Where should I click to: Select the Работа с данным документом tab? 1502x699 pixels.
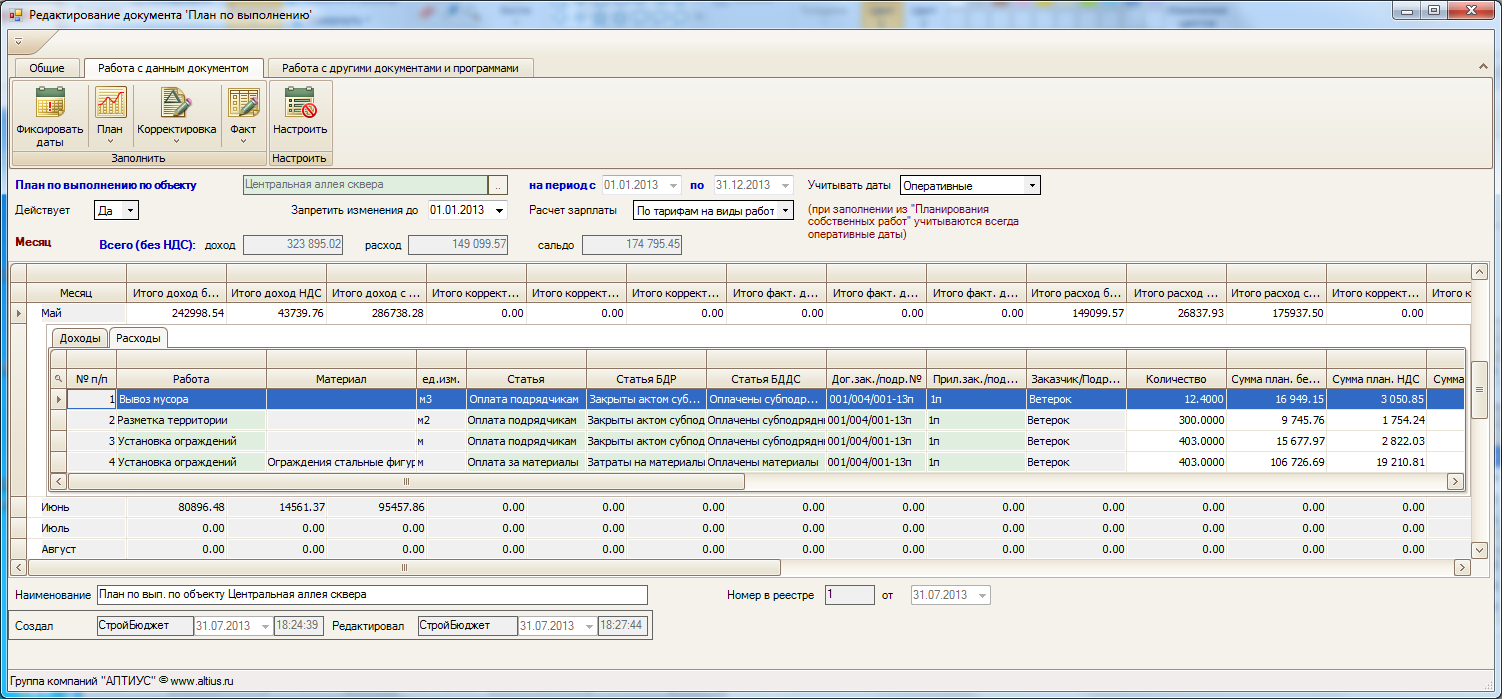[174, 68]
